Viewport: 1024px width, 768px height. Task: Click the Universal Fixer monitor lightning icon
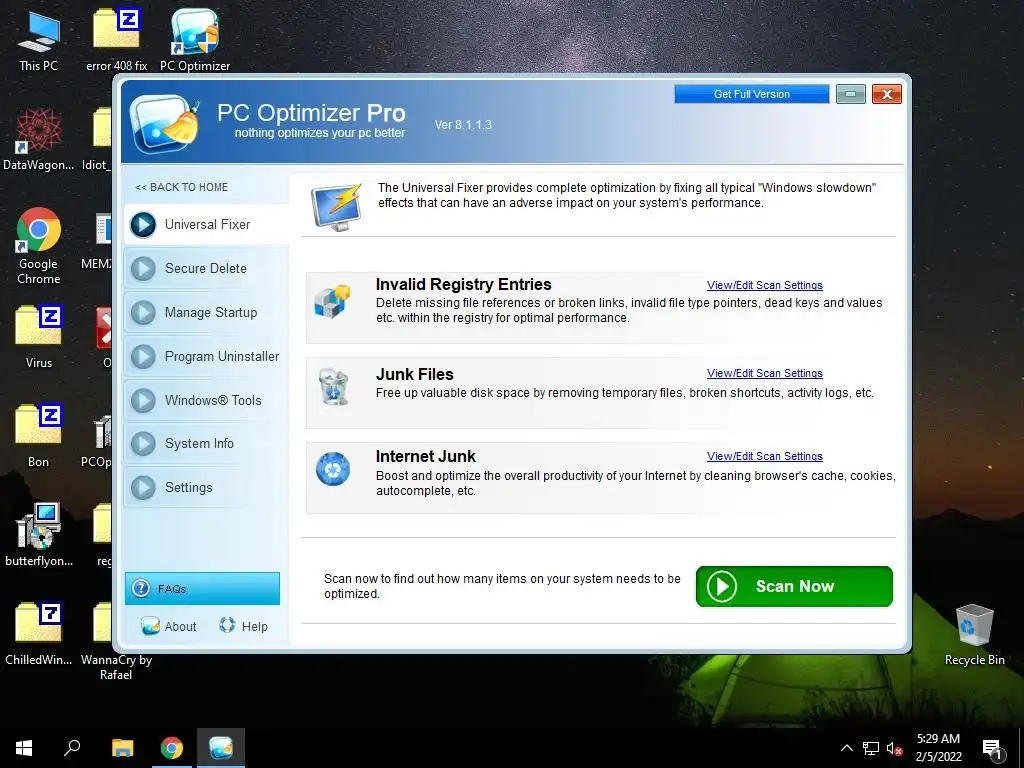point(336,207)
